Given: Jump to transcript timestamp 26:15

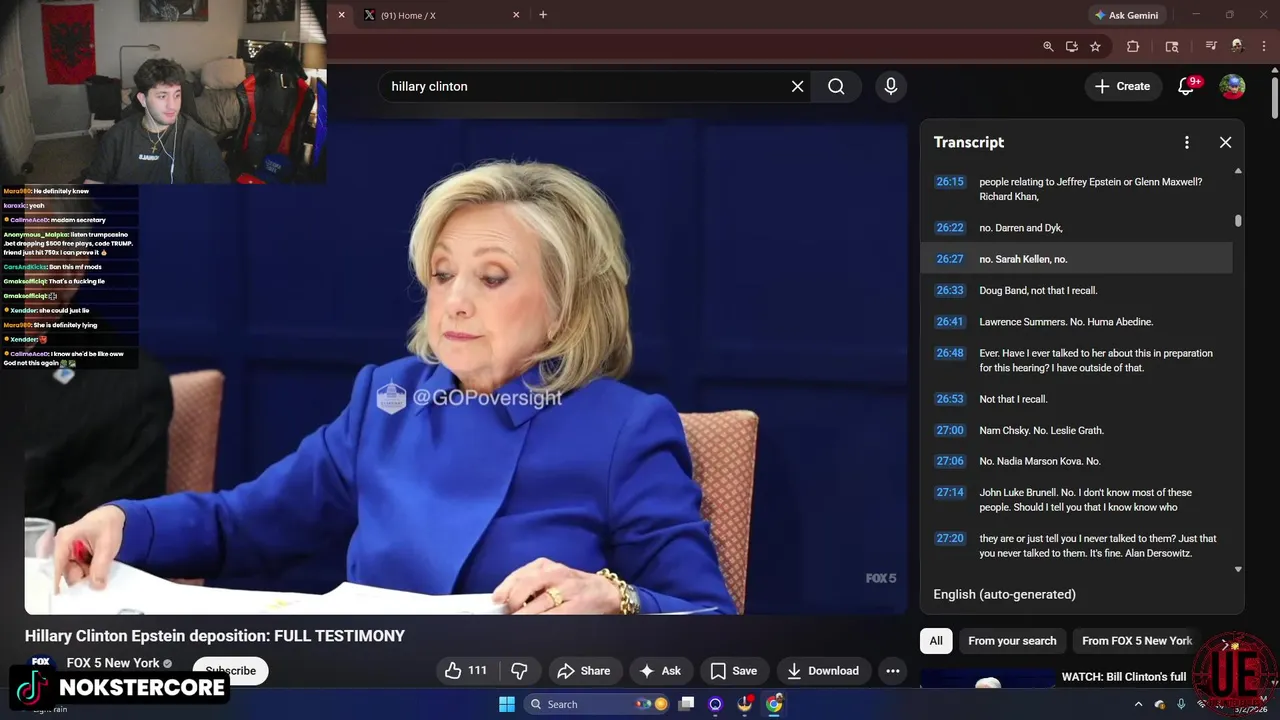Looking at the screenshot, I should tap(950, 182).
